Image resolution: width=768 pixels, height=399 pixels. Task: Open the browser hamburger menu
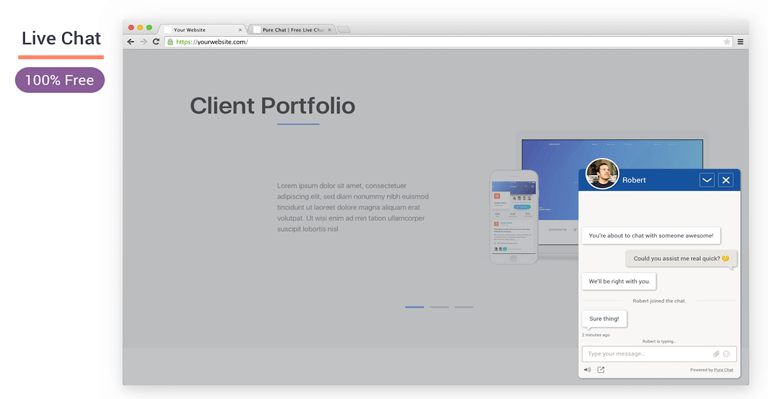pyautogui.click(x=741, y=42)
